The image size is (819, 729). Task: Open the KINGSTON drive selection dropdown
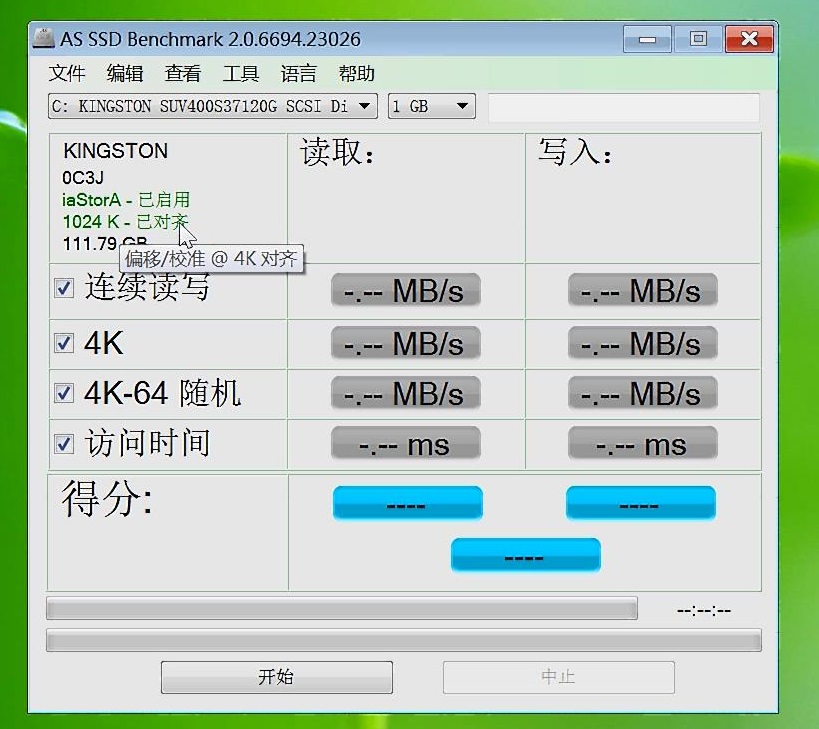coord(365,105)
